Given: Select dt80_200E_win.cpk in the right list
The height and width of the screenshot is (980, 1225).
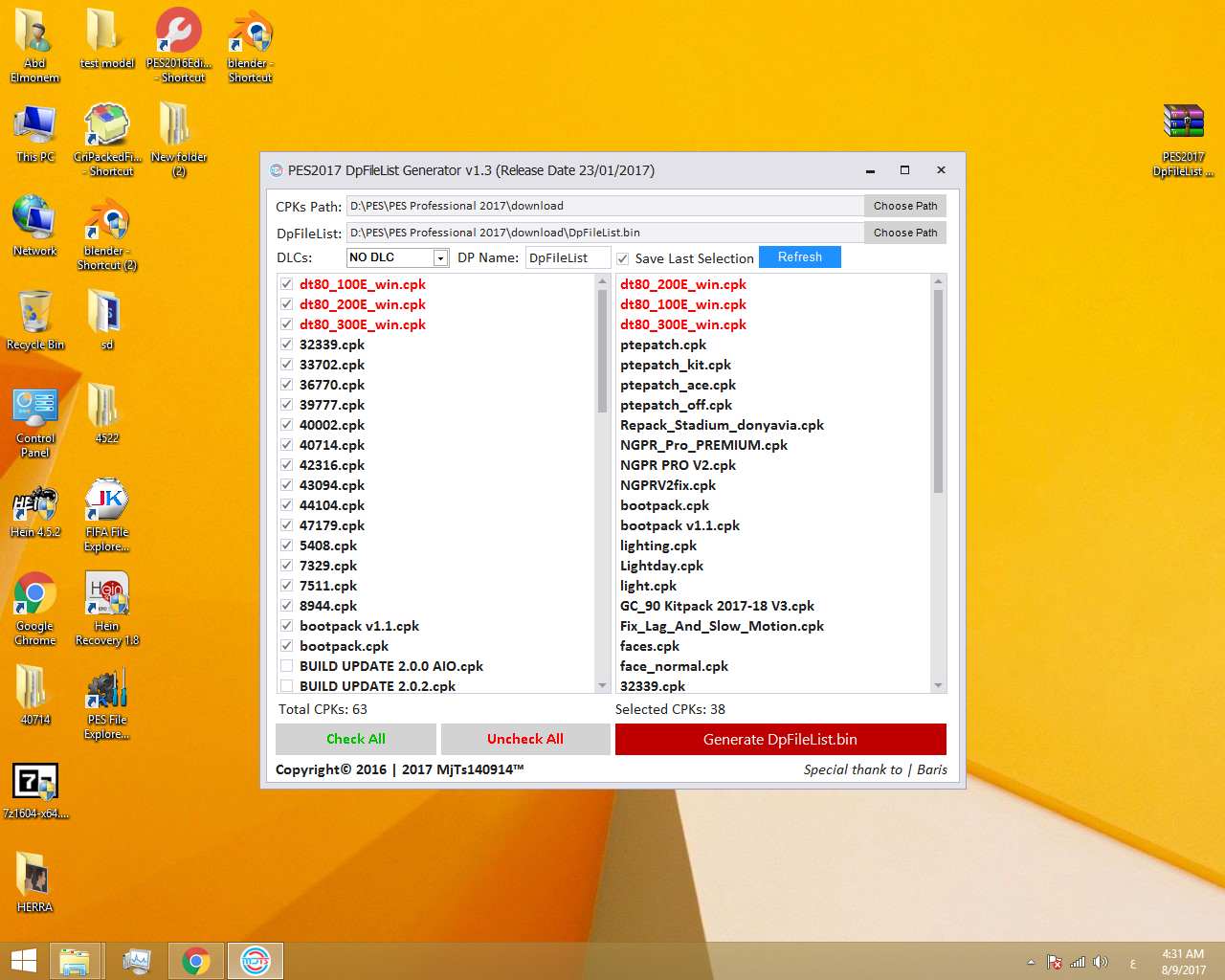Looking at the screenshot, I should click(683, 284).
